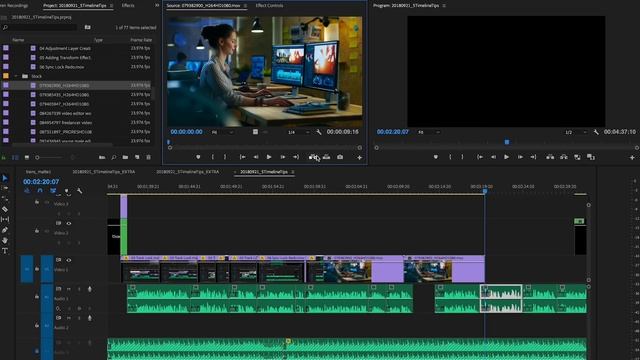Viewport: 640px width, 360px height.
Task: Click Export Frame in Program monitor
Action: [x=577, y=157]
